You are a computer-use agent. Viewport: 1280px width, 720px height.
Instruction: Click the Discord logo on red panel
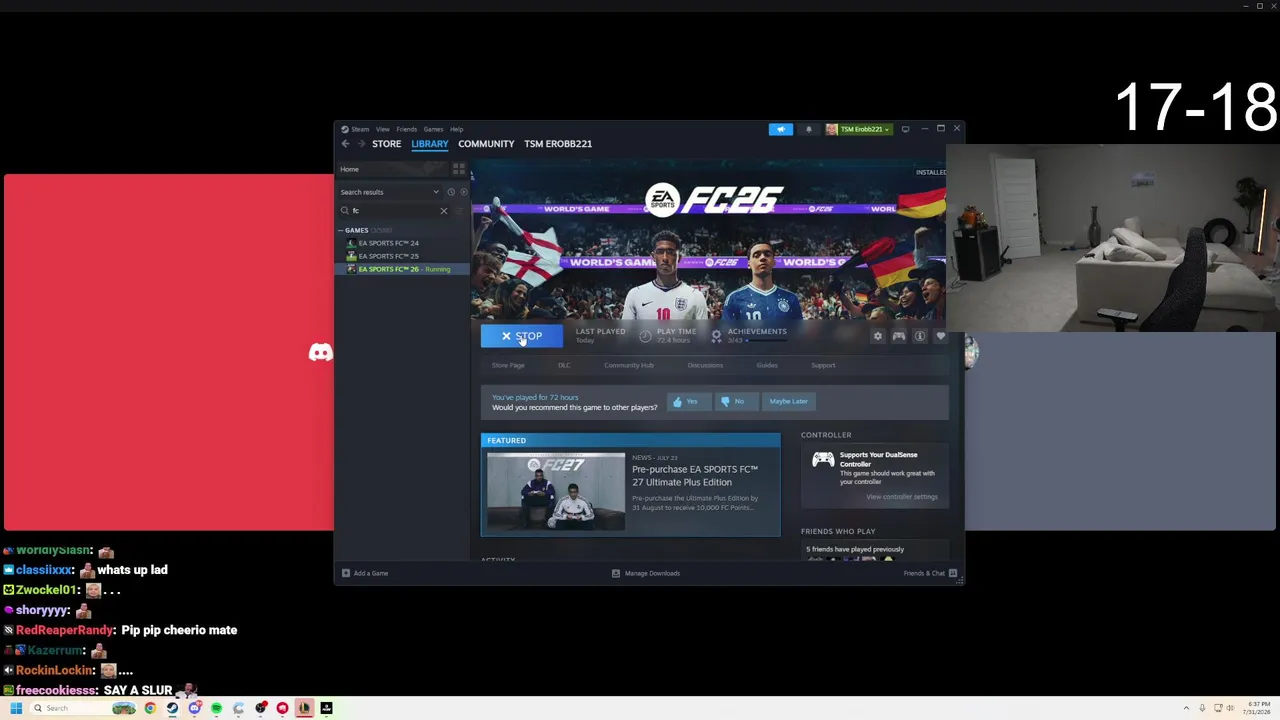coord(320,352)
